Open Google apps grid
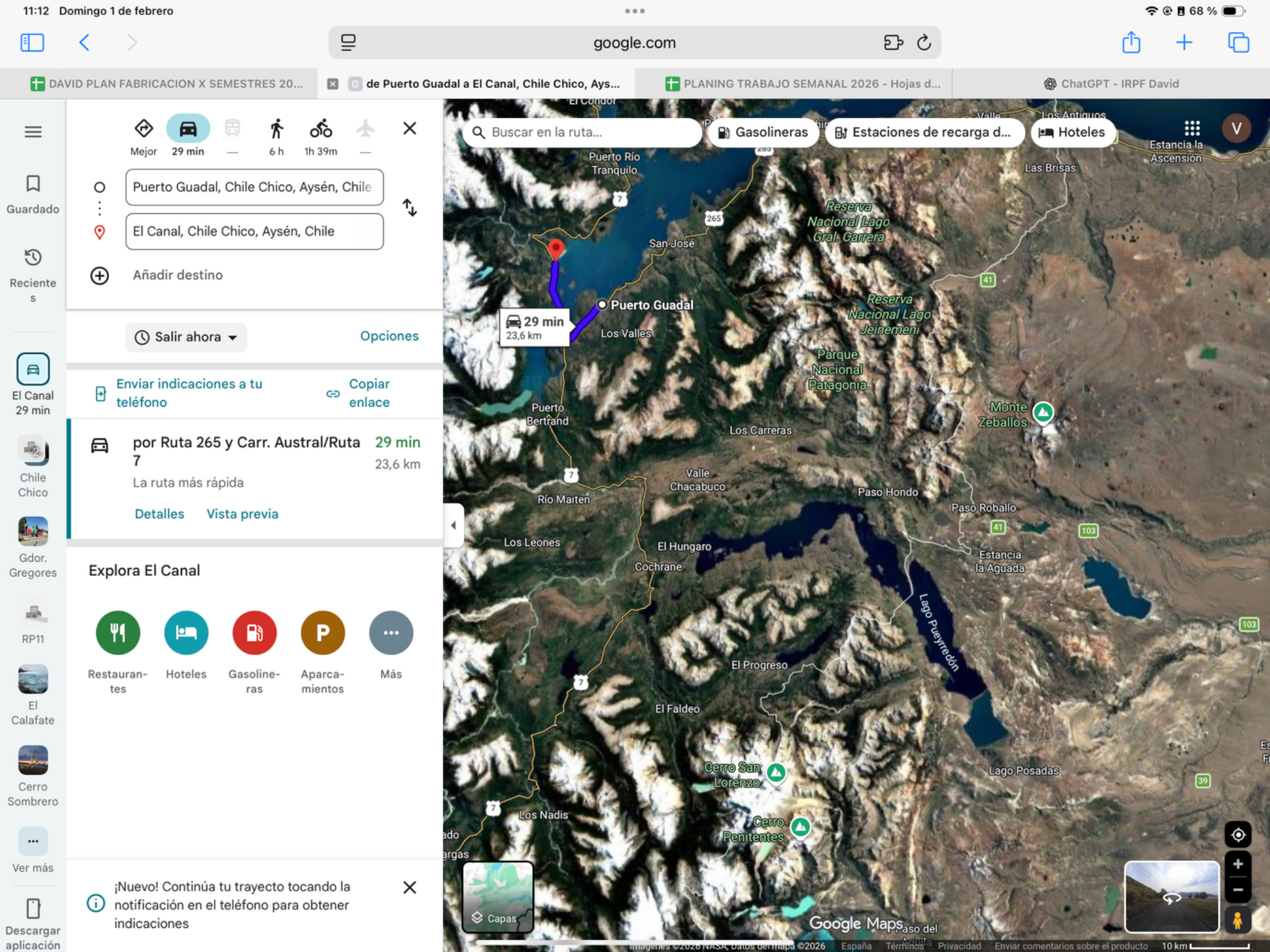 (x=1192, y=128)
